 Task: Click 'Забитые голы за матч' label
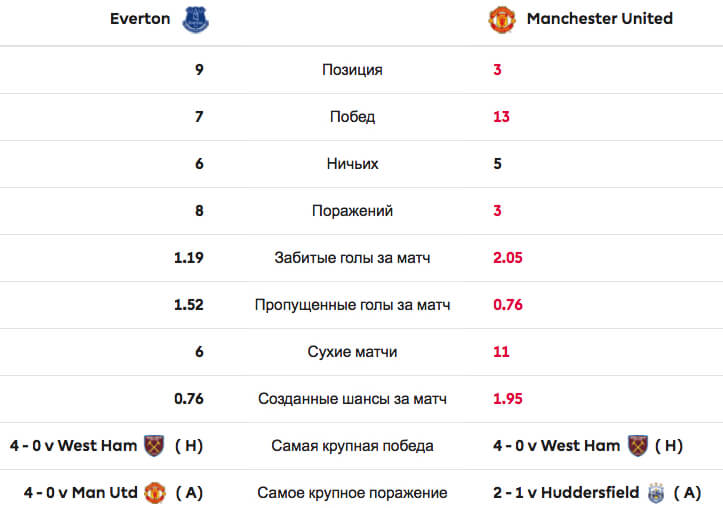[x=352, y=258]
